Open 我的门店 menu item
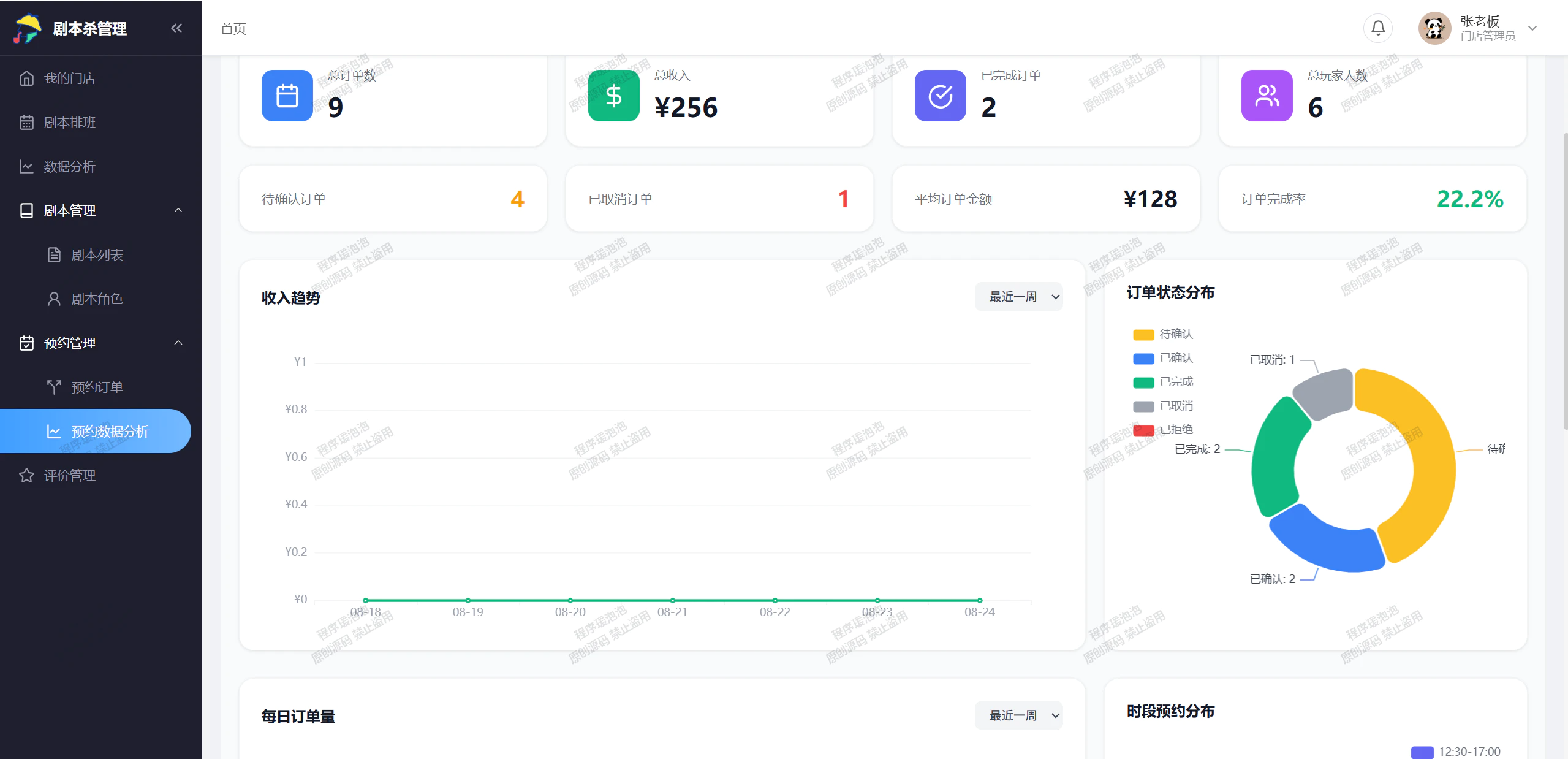The image size is (1568, 759). click(101, 78)
